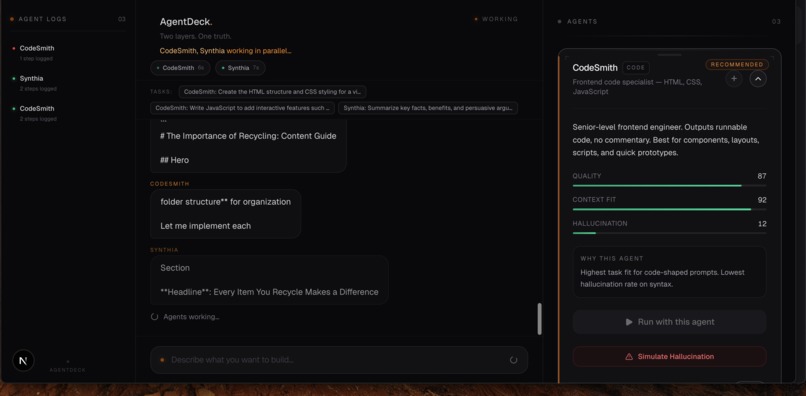Click the QUALITY progress bar
The image size is (806, 396).
point(669,185)
